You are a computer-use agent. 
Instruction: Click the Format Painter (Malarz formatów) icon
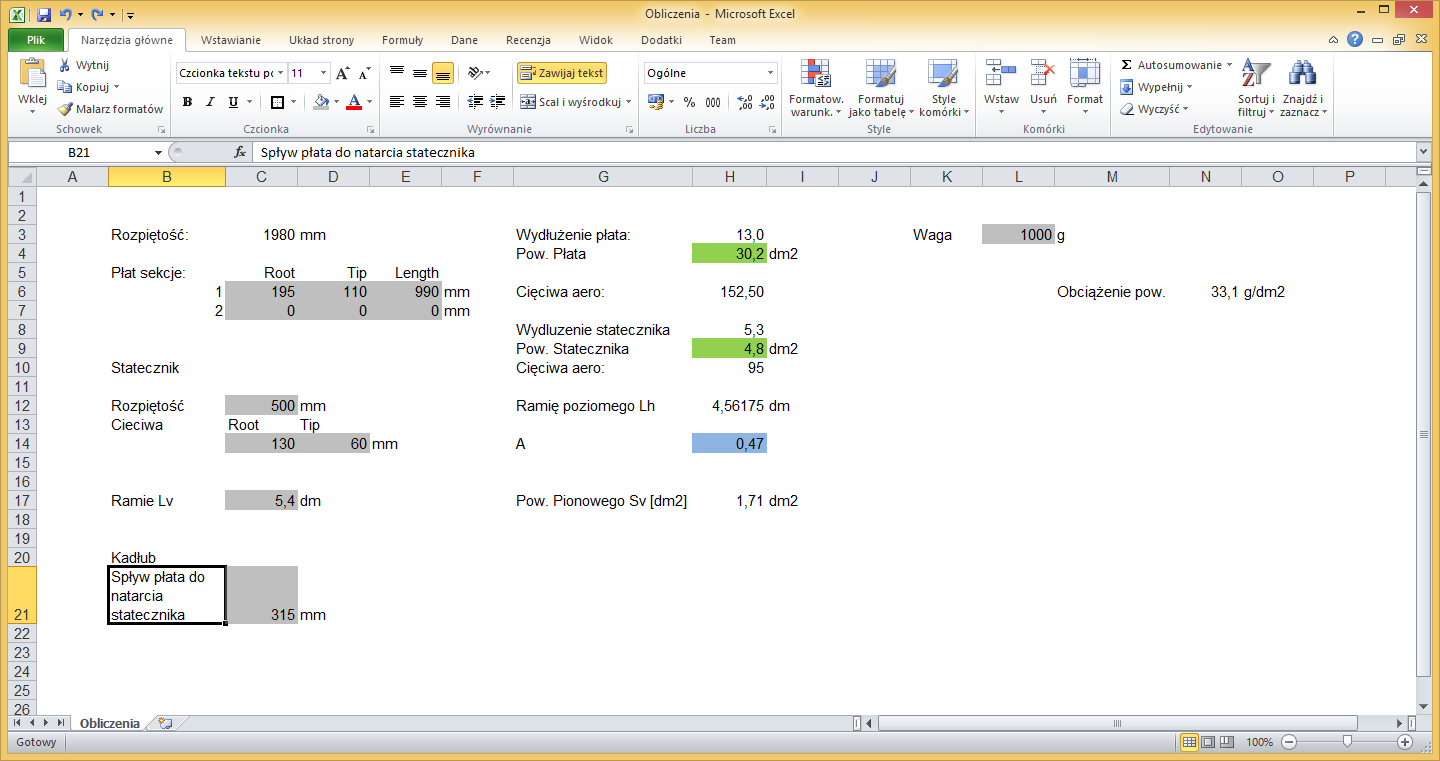[x=66, y=109]
